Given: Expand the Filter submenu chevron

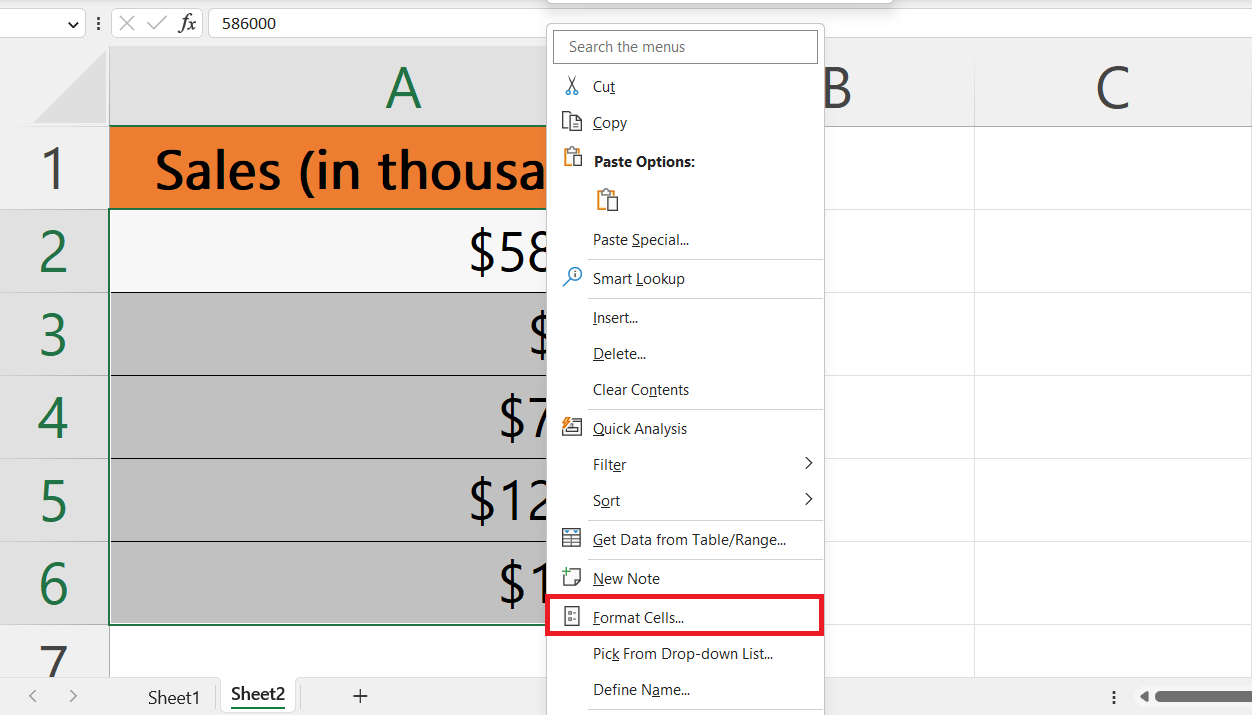Looking at the screenshot, I should 808,463.
